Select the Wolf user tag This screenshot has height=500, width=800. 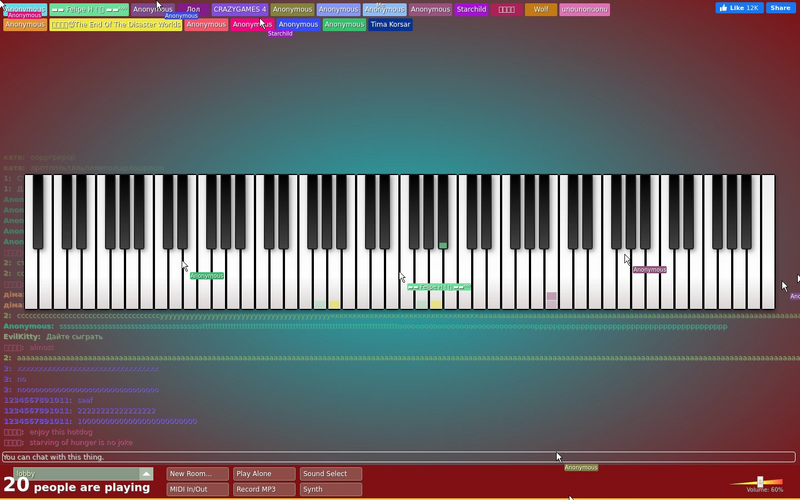[541, 10]
